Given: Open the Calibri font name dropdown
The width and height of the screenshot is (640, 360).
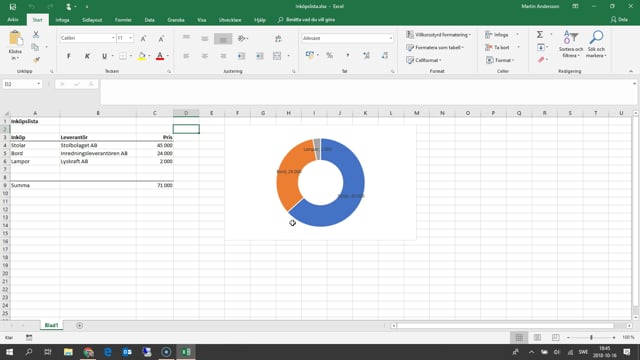Looking at the screenshot, I should point(113,38).
